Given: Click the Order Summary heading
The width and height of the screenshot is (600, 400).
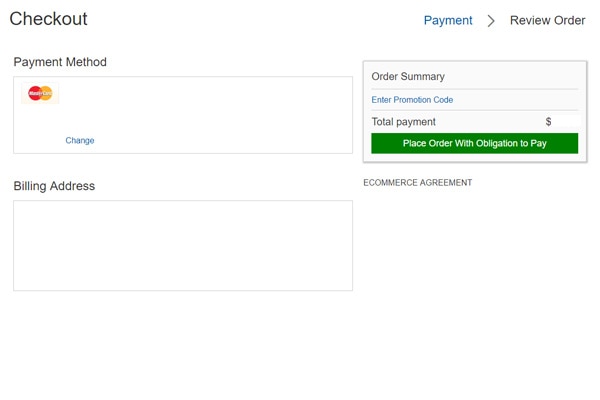Looking at the screenshot, I should pyautogui.click(x=408, y=77).
